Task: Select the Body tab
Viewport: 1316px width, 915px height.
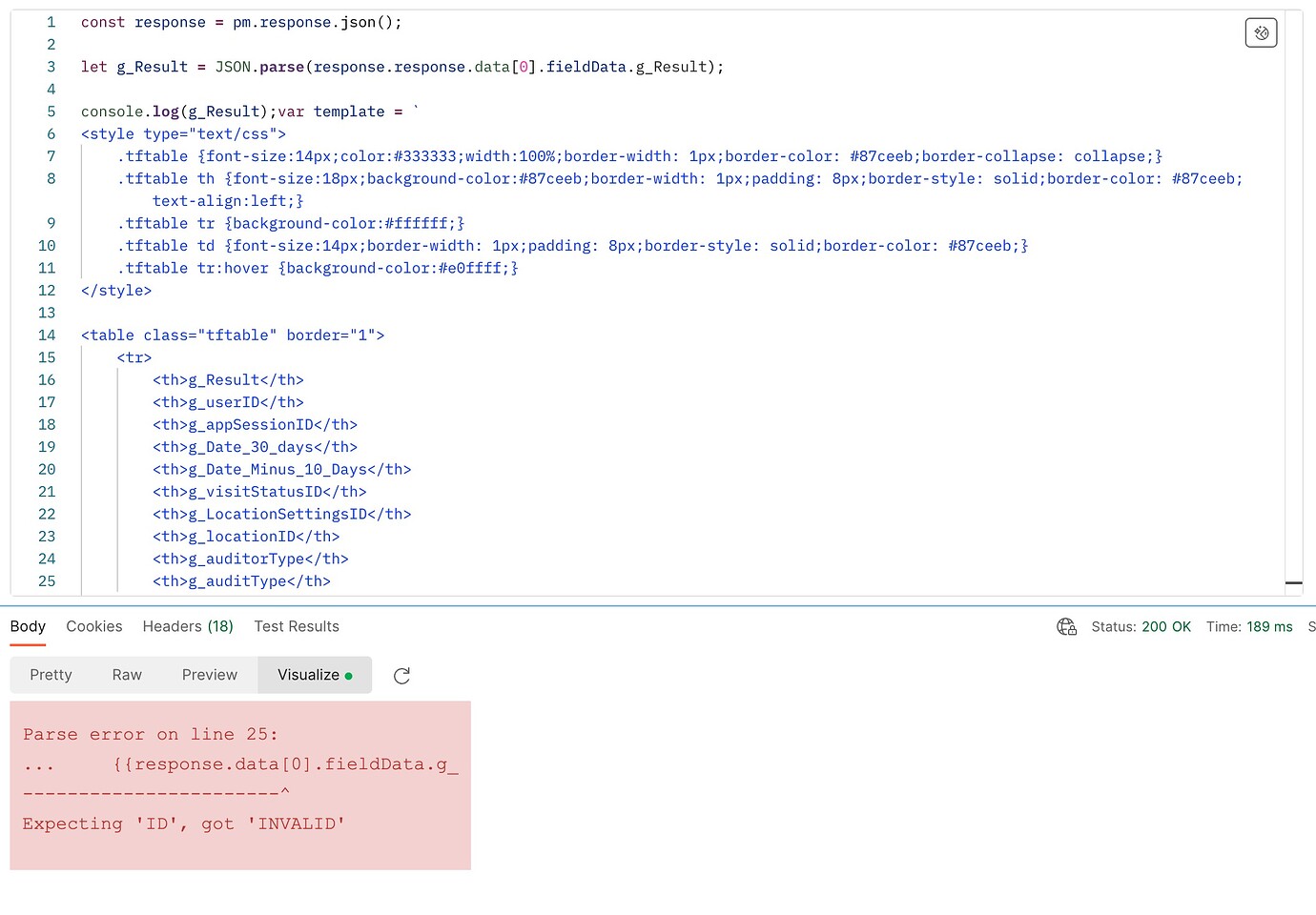Action: click(27, 626)
